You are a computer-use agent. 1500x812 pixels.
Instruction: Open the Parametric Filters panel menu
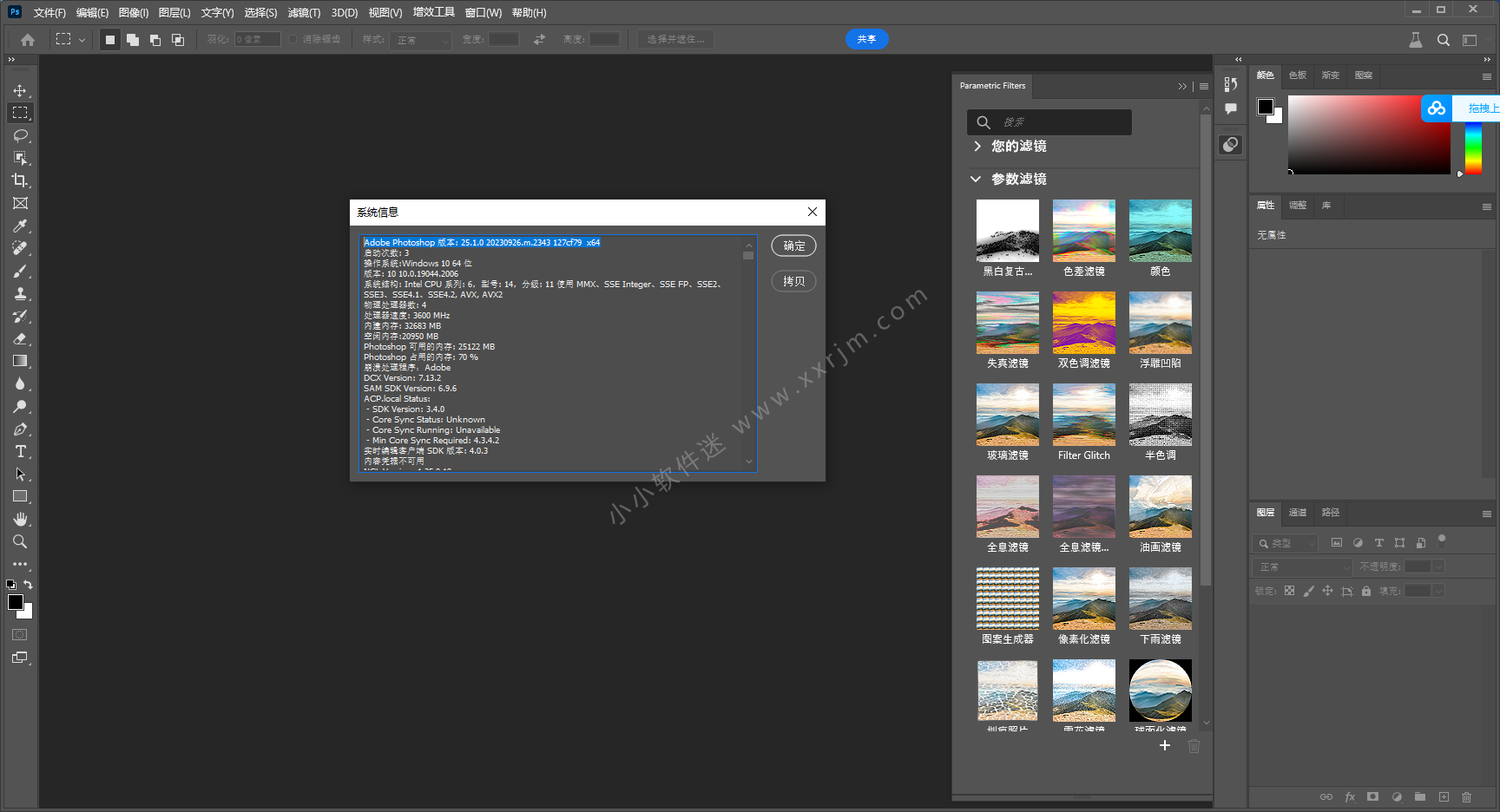1204,86
